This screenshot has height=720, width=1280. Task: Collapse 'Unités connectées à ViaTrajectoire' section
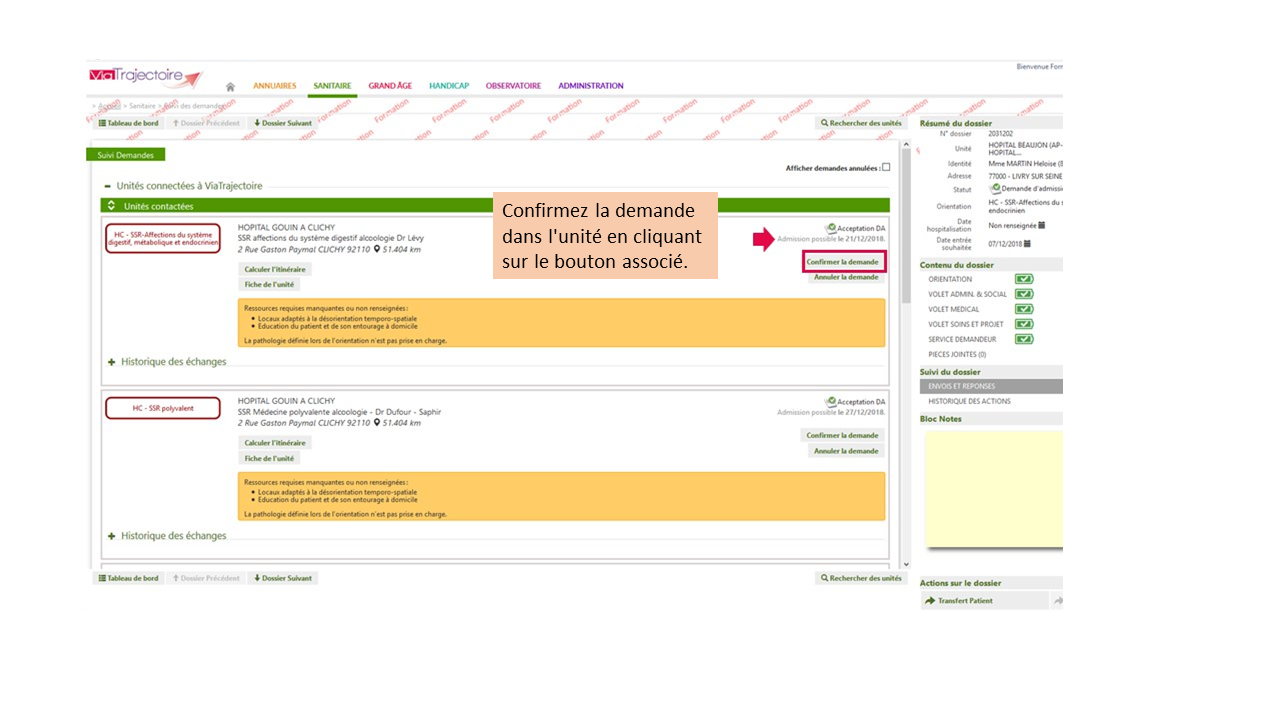tap(108, 186)
